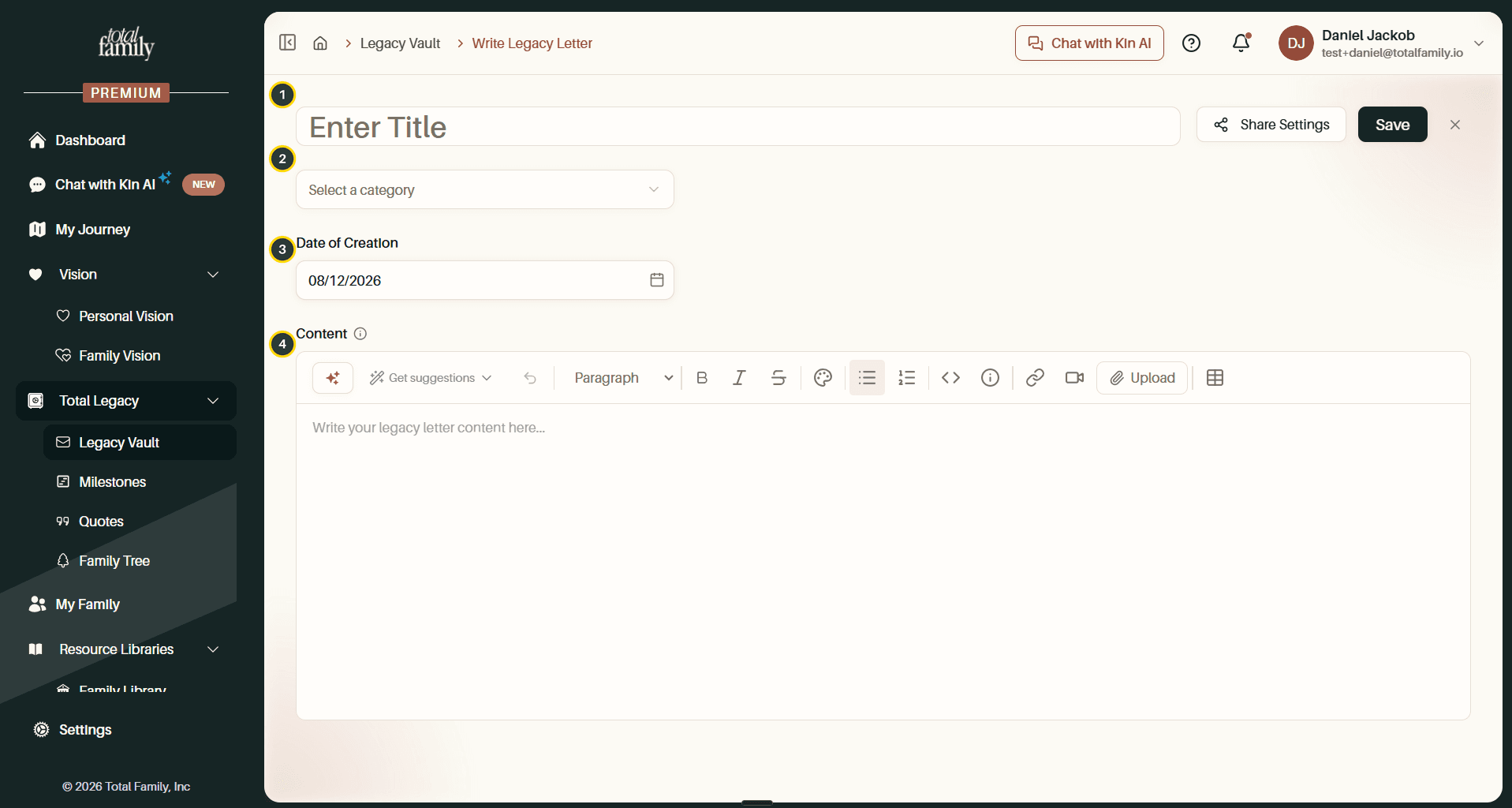1512x808 pixels.
Task: Open the Get suggestions dropdown
Action: click(x=431, y=378)
